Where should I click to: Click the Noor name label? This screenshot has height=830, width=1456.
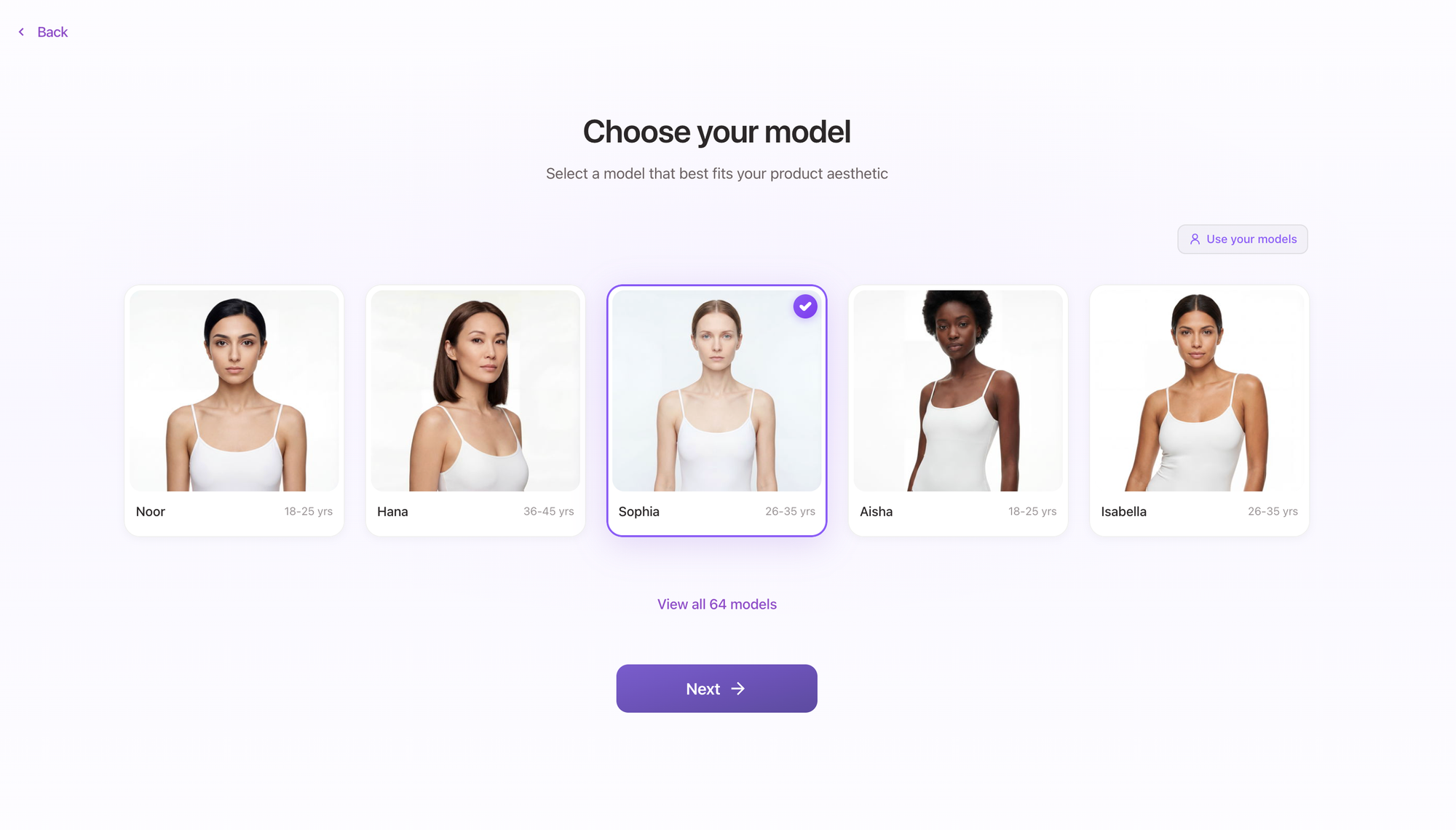pos(151,512)
